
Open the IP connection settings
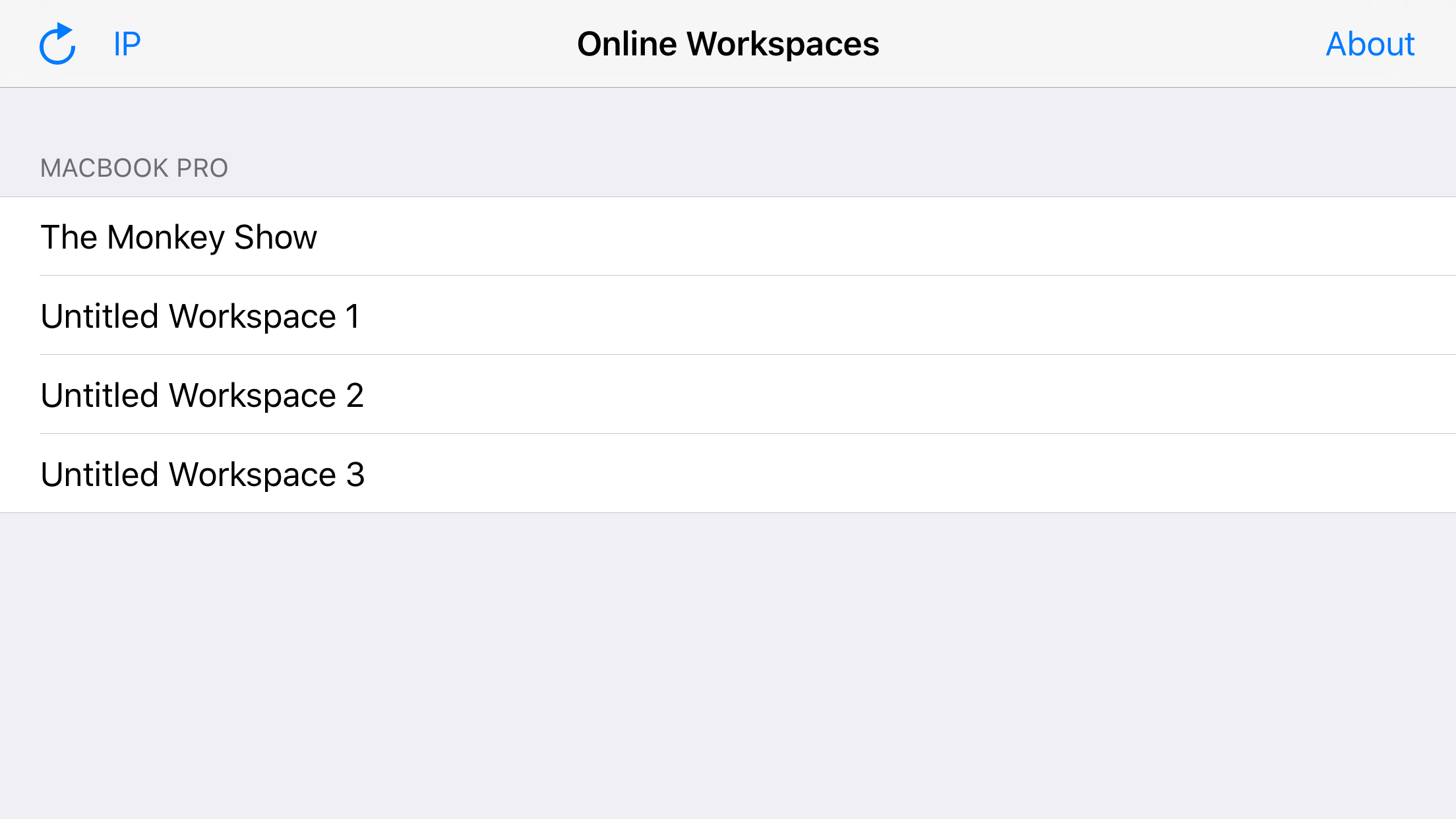coord(127,44)
